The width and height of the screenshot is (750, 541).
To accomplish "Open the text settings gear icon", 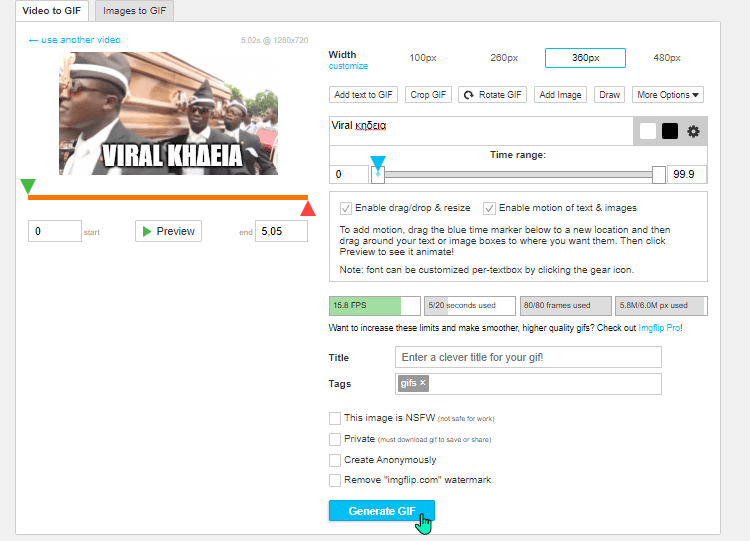I will click(693, 131).
